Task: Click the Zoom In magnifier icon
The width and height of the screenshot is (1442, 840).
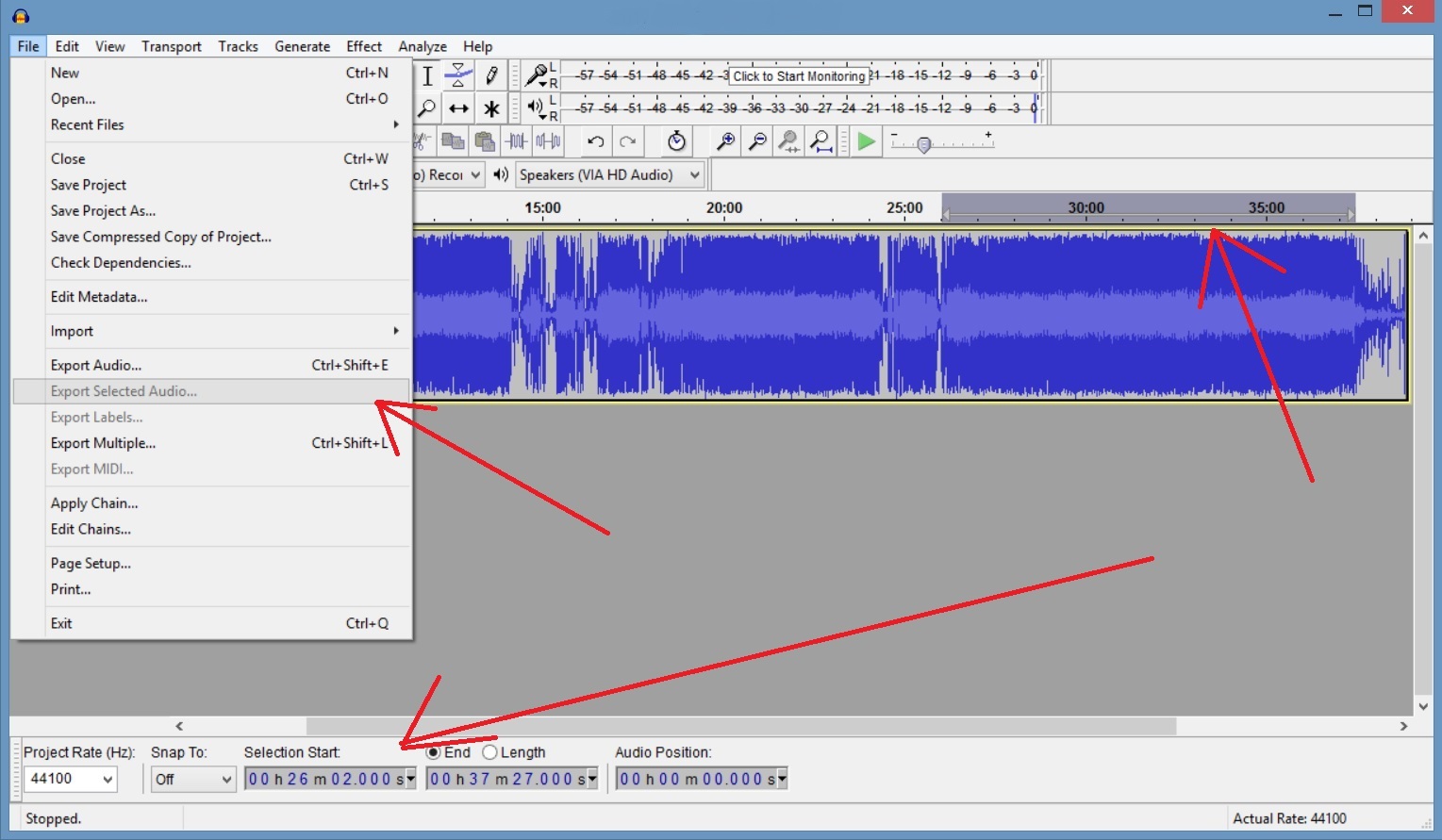Action: [x=725, y=141]
